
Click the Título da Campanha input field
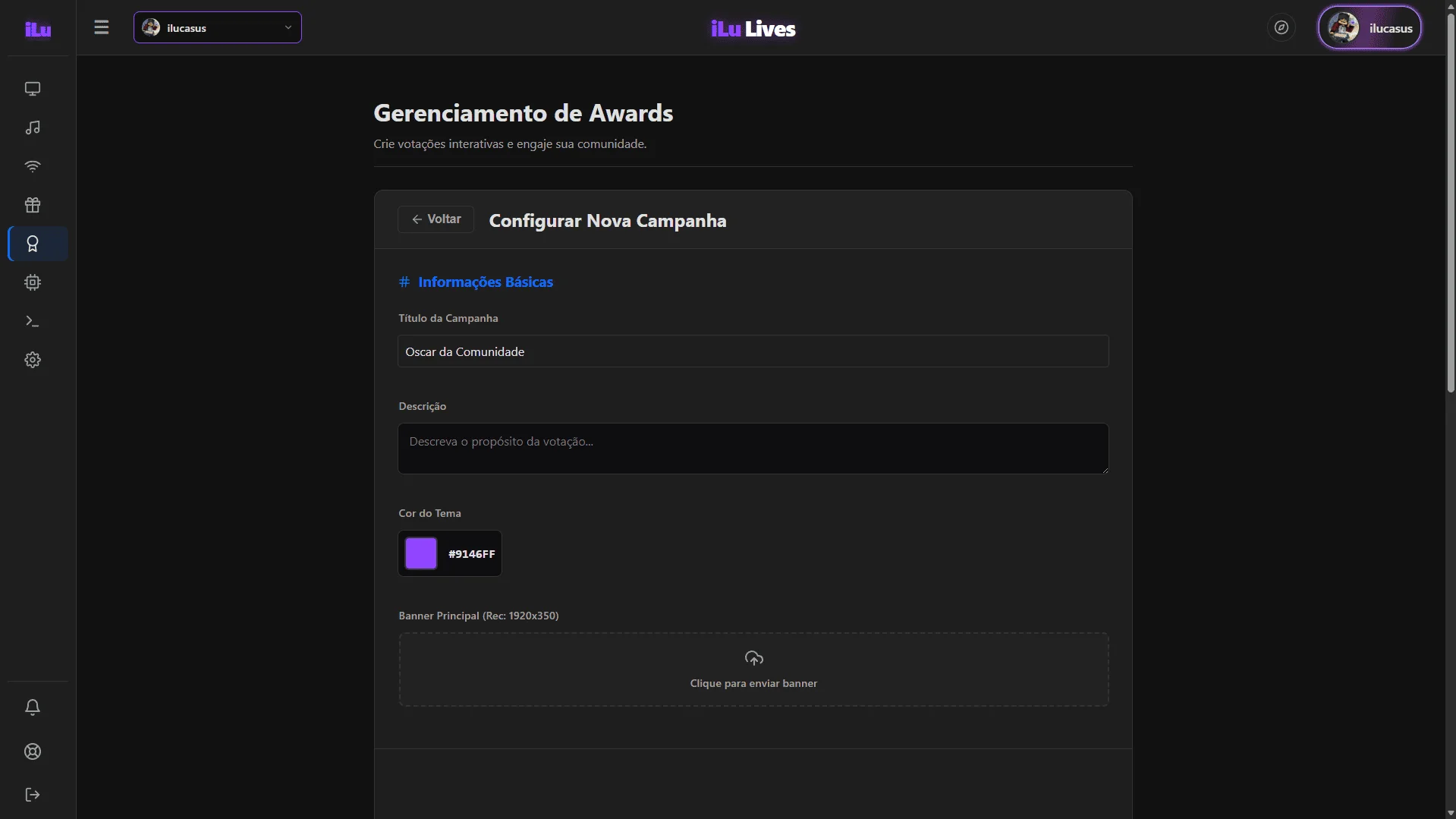(753, 351)
